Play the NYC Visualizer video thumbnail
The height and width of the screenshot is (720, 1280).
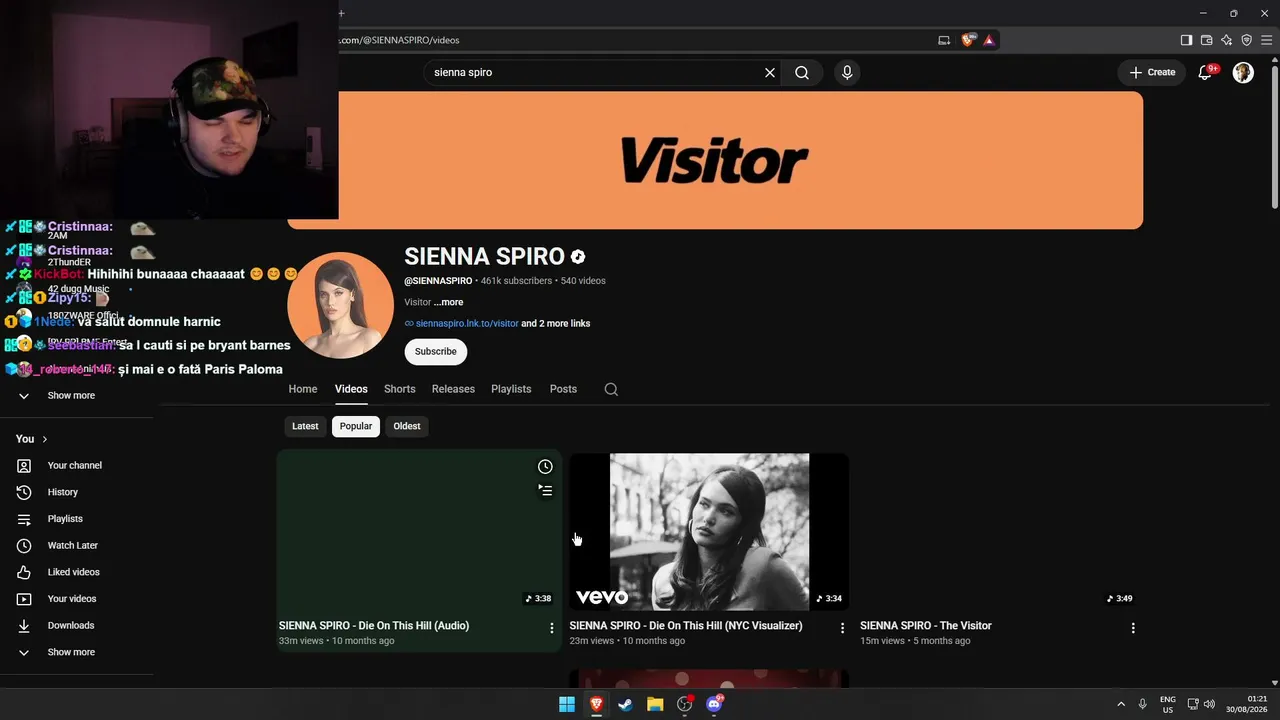(x=709, y=531)
